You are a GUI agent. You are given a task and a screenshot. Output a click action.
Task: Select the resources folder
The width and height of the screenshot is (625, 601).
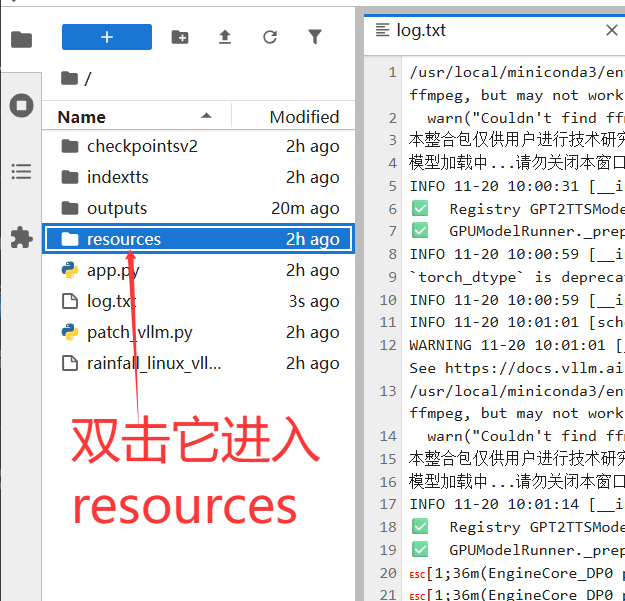pyautogui.click(x=123, y=239)
